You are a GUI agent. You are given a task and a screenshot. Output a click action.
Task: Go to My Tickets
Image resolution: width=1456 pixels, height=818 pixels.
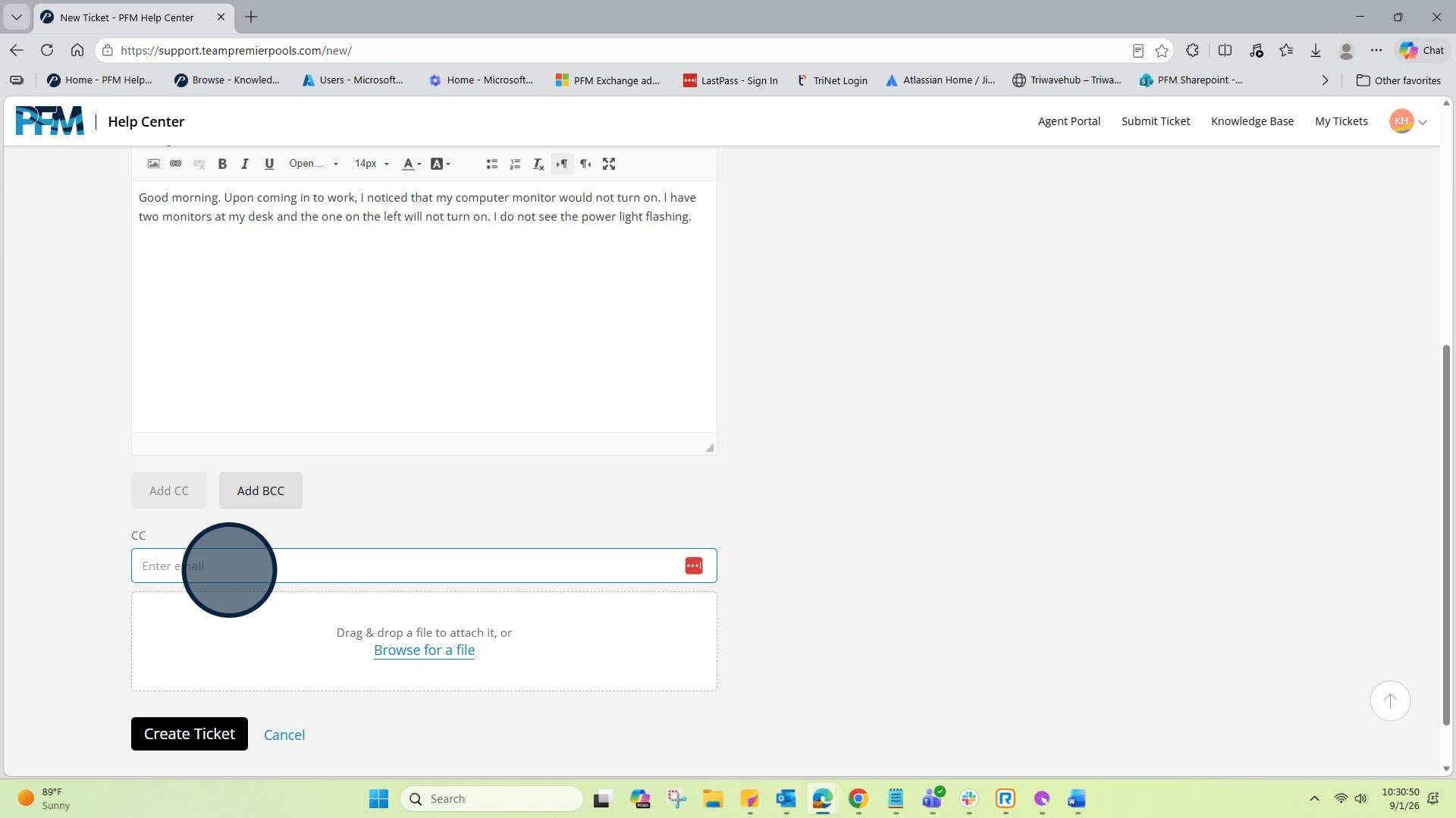click(1341, 121)
